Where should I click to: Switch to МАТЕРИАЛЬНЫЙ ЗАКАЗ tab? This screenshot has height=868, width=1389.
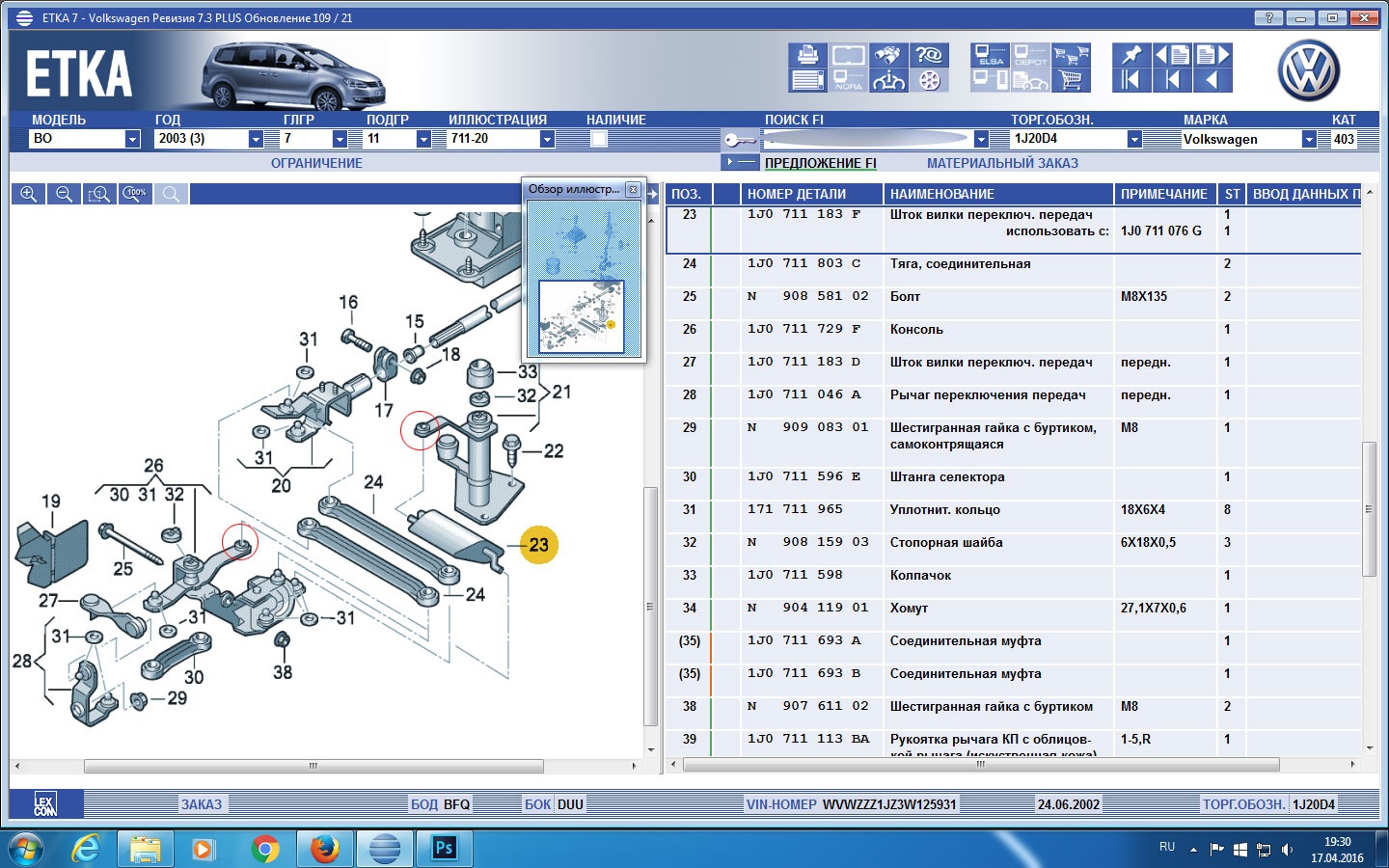tap(1002, 163)
